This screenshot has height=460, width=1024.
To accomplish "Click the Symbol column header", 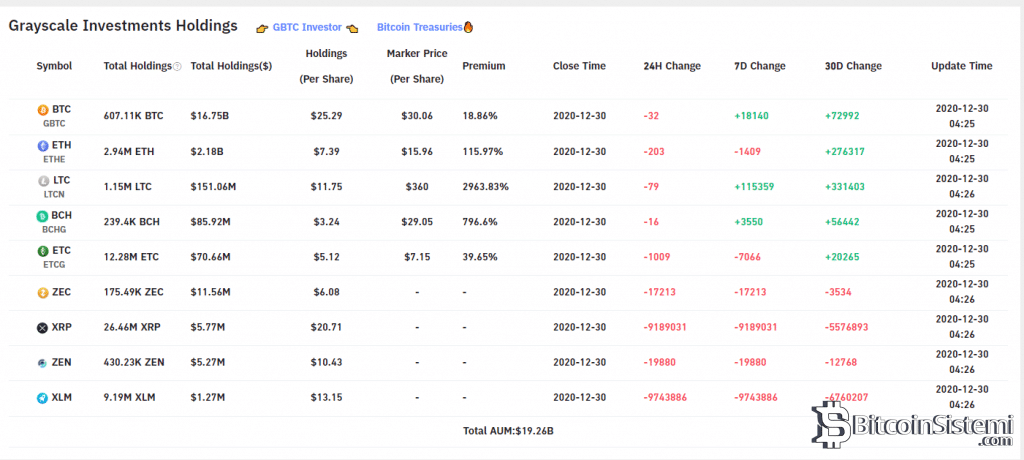I will tap(54, 66).
